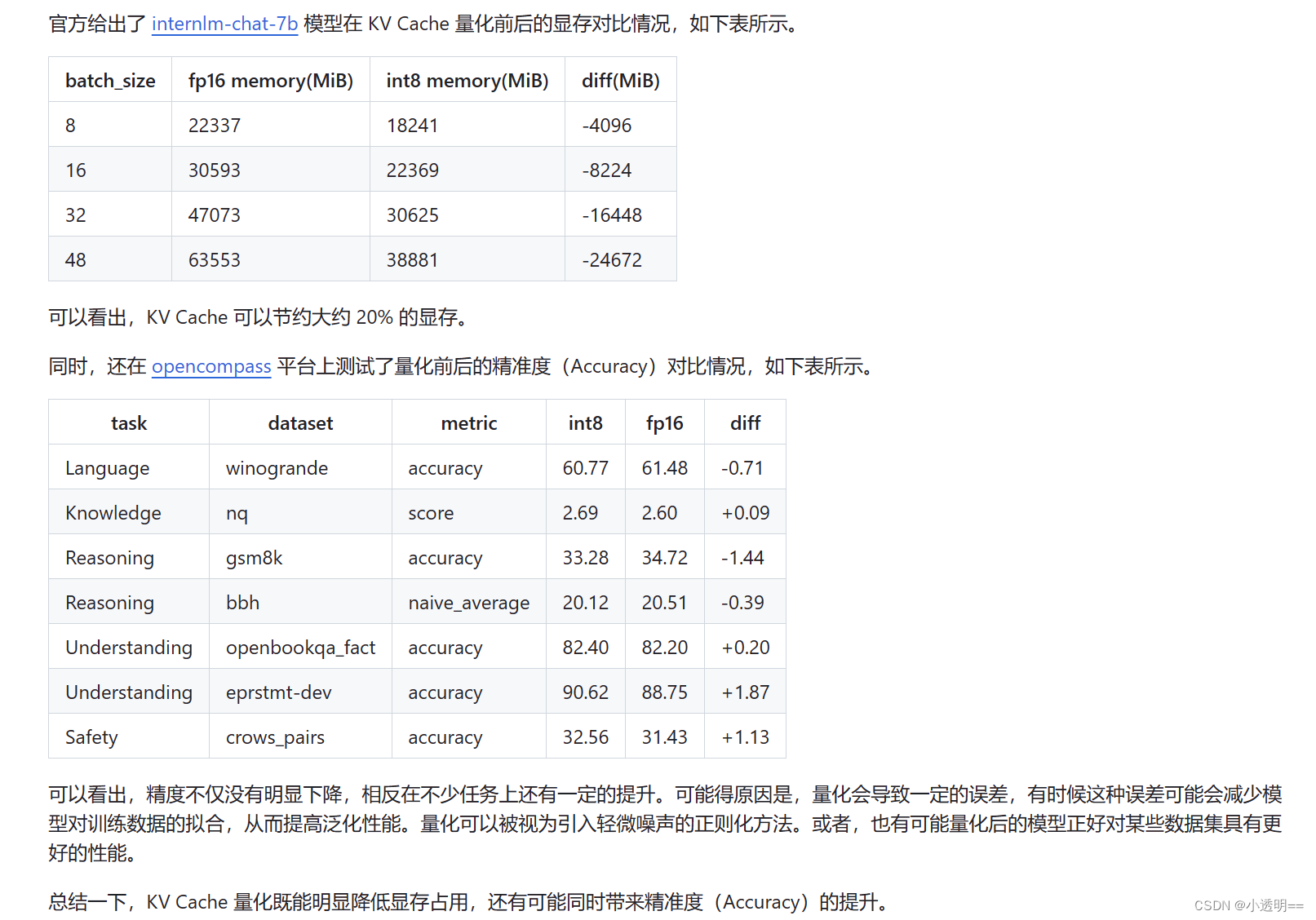Select the int8 column header
Image resolution: width=1316 pixels, height=920 pixels.
584,422
